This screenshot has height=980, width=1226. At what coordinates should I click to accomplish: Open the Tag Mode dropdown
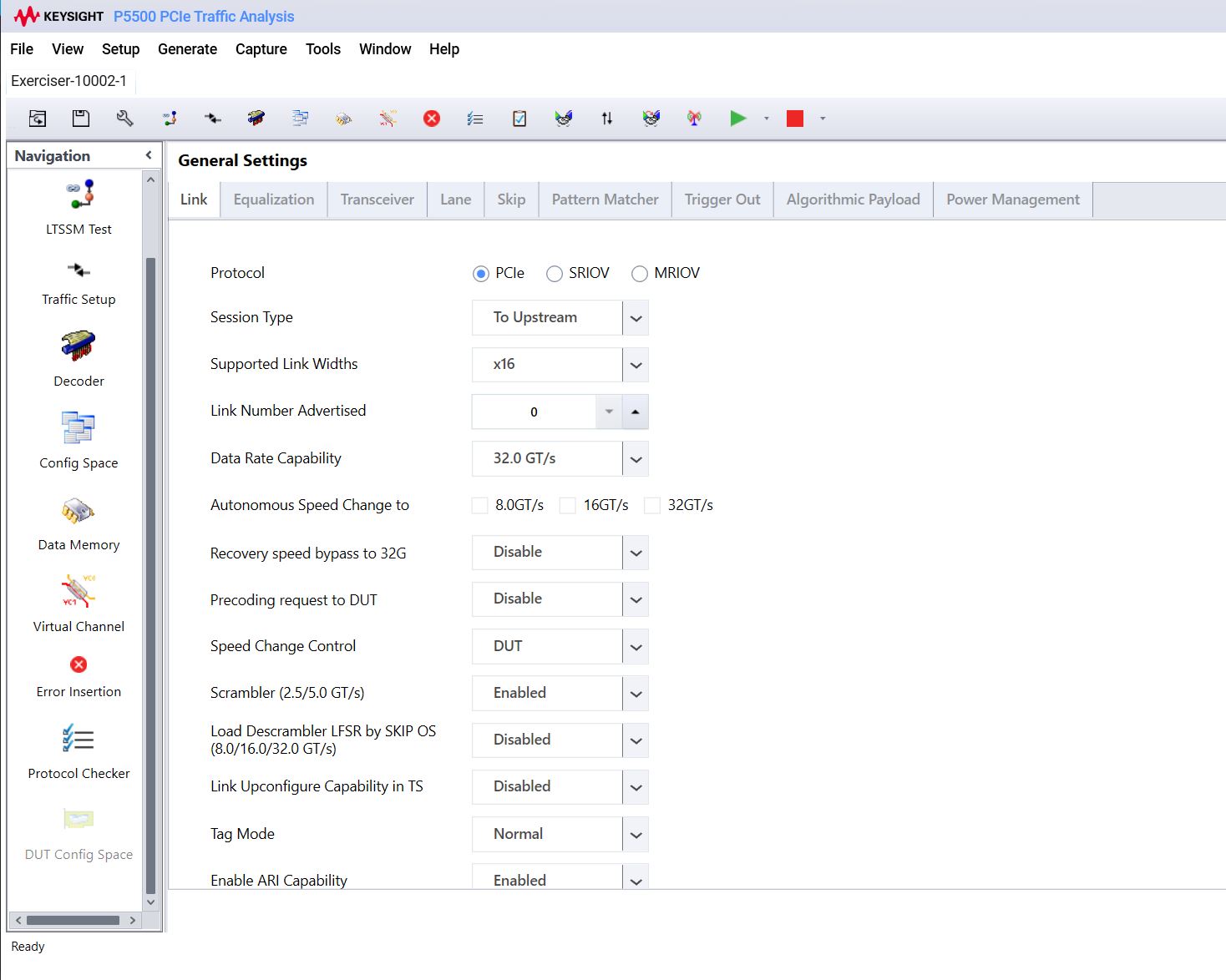pyautogui.click(x=560, y=834)
